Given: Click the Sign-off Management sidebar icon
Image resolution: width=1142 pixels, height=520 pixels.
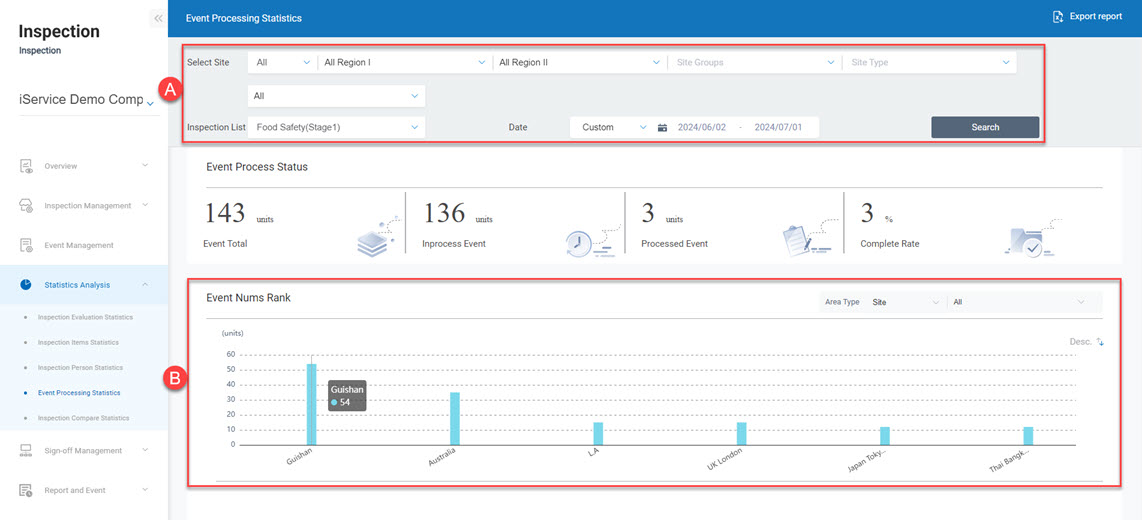Looking at the screenshot, I should point(27,451).
